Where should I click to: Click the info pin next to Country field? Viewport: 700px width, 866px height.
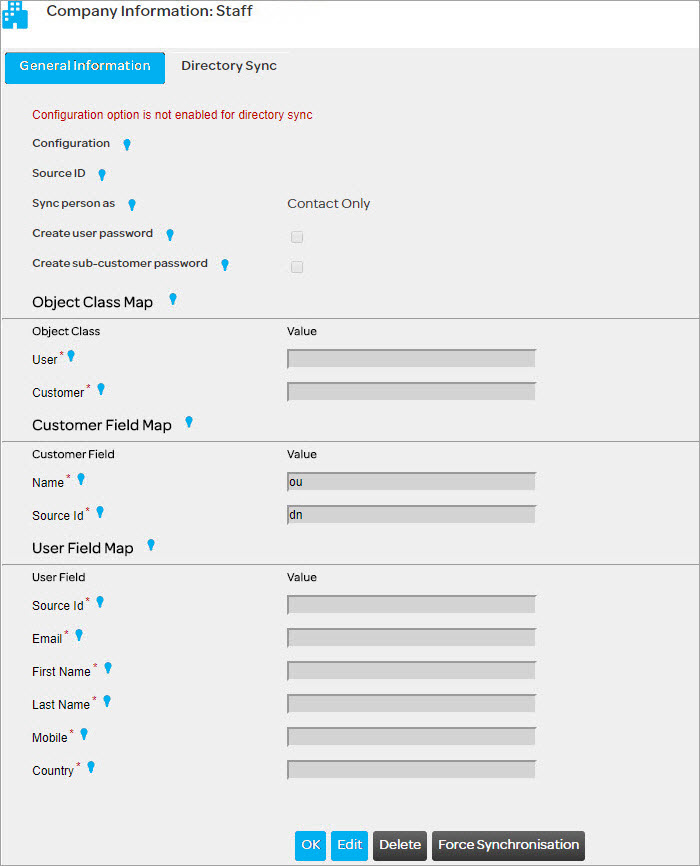[91, 767]
